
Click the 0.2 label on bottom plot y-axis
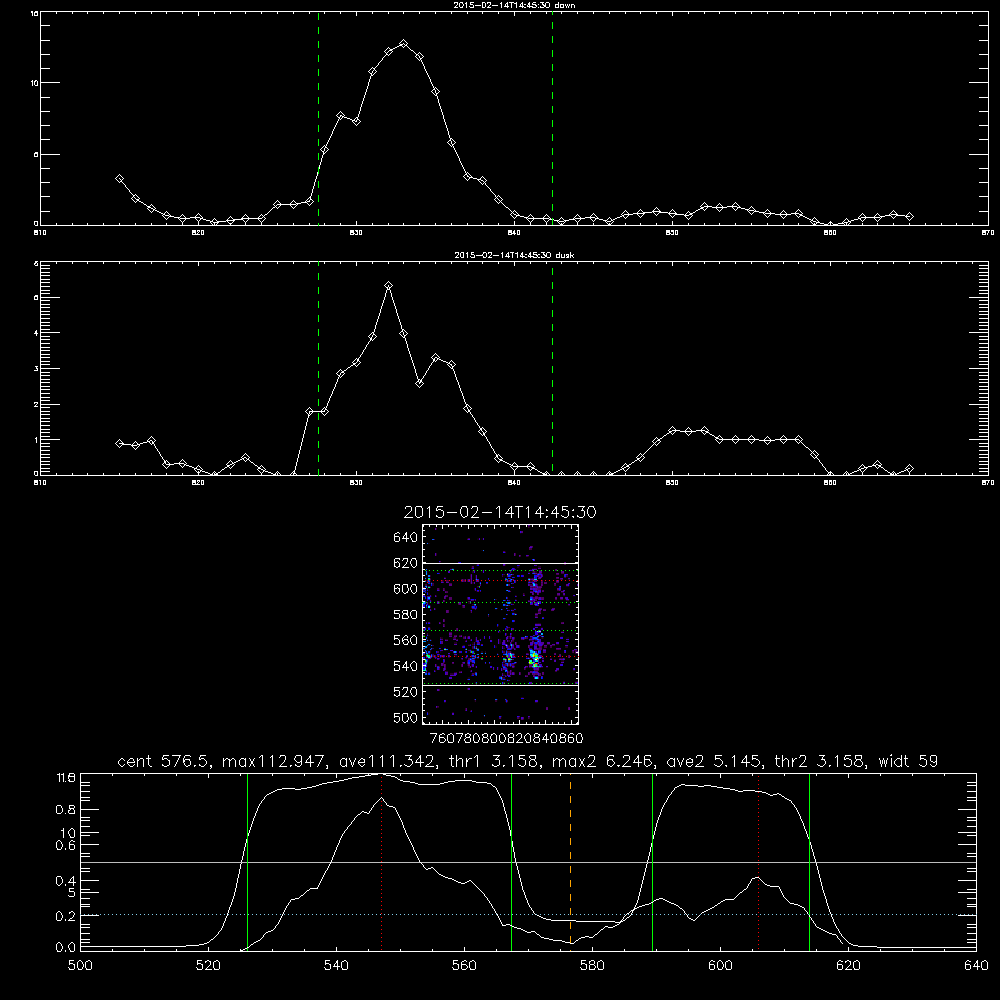(x=66, y=916)
